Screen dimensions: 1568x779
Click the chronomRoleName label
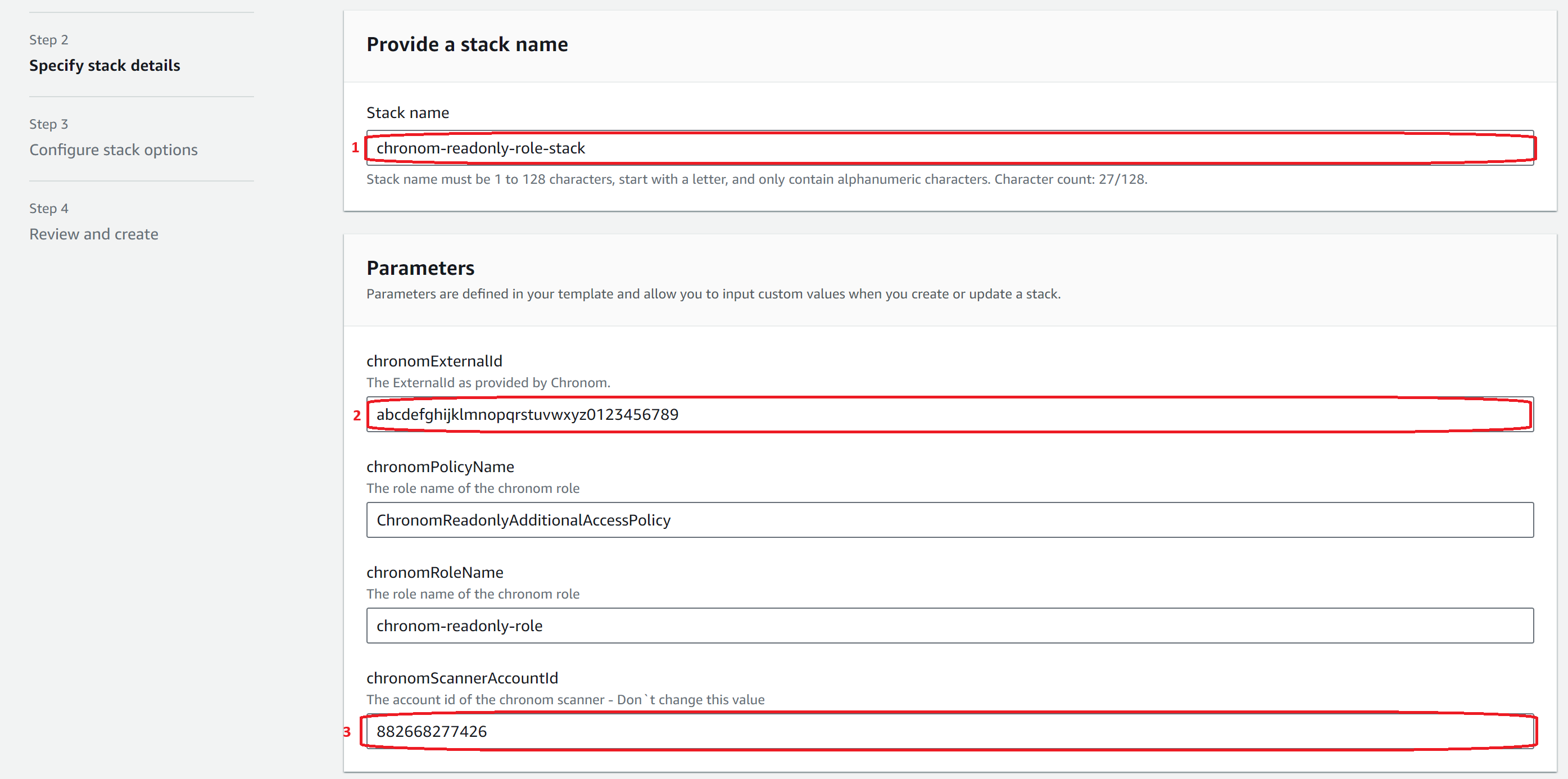click(434, 573)
